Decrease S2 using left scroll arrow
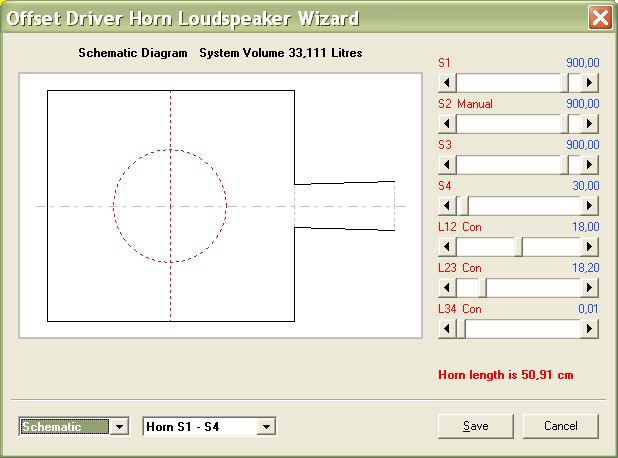 (x=447, y=124)
